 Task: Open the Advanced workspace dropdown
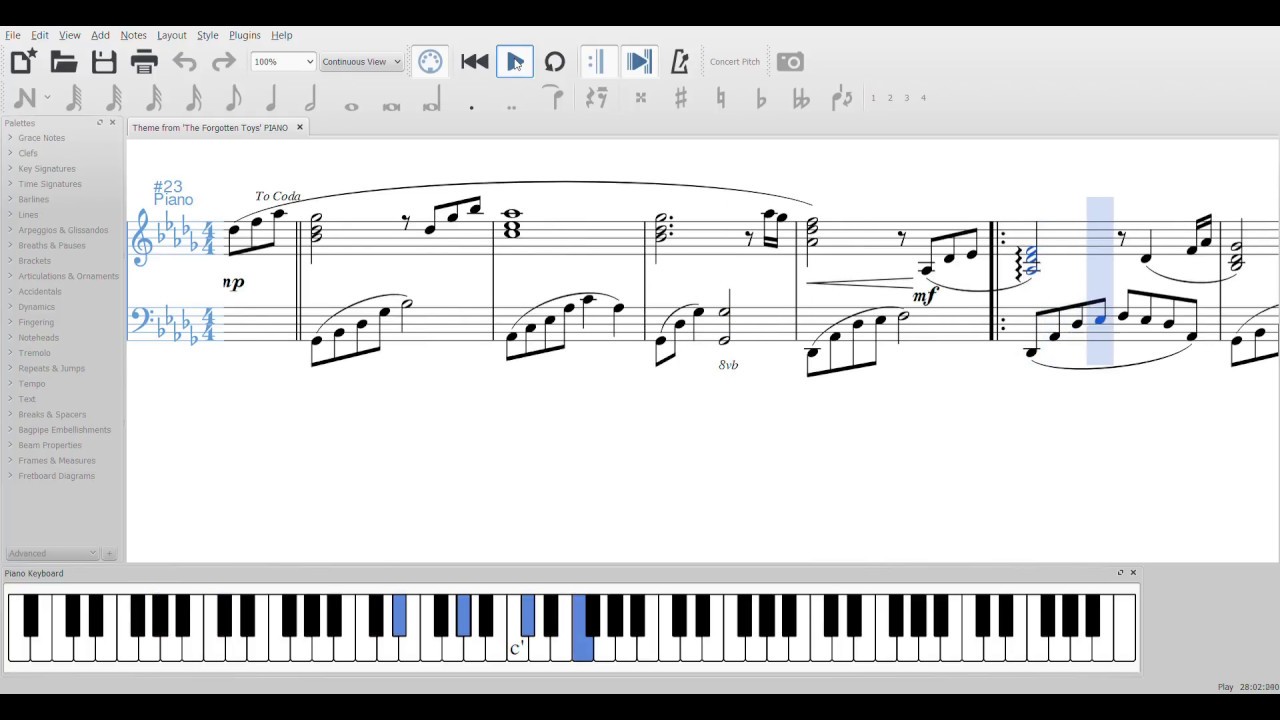(52, 553)
